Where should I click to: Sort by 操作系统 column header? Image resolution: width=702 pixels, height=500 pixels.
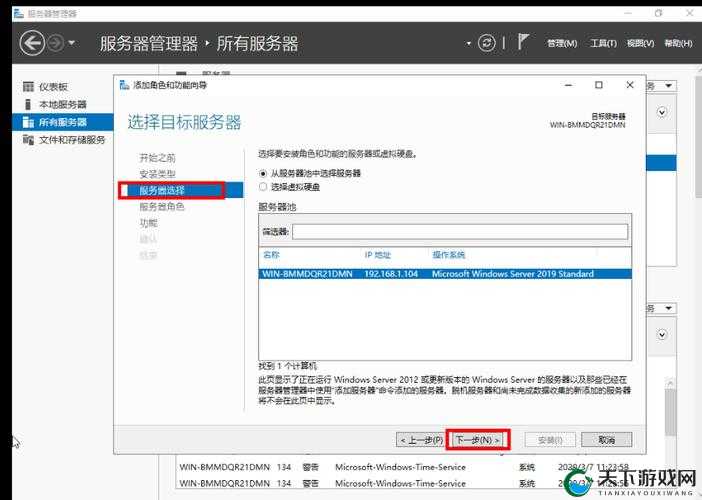[x=449, y=255]
